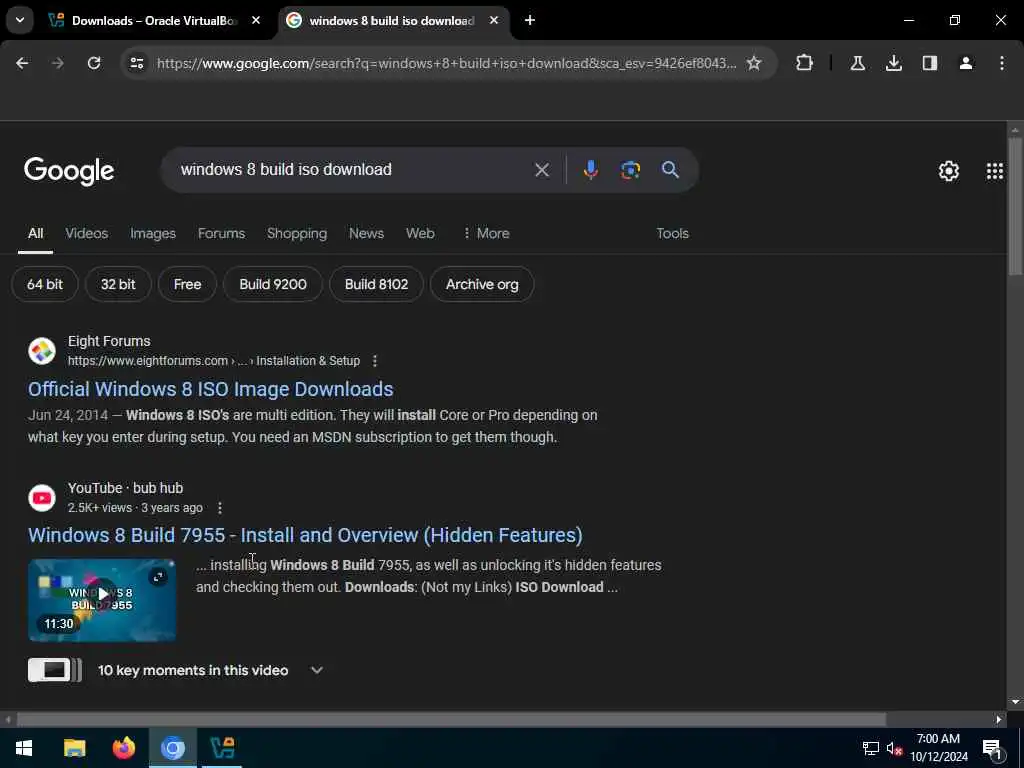
Task: Apply the 64 bit filter chip
Action: [45, 285]
